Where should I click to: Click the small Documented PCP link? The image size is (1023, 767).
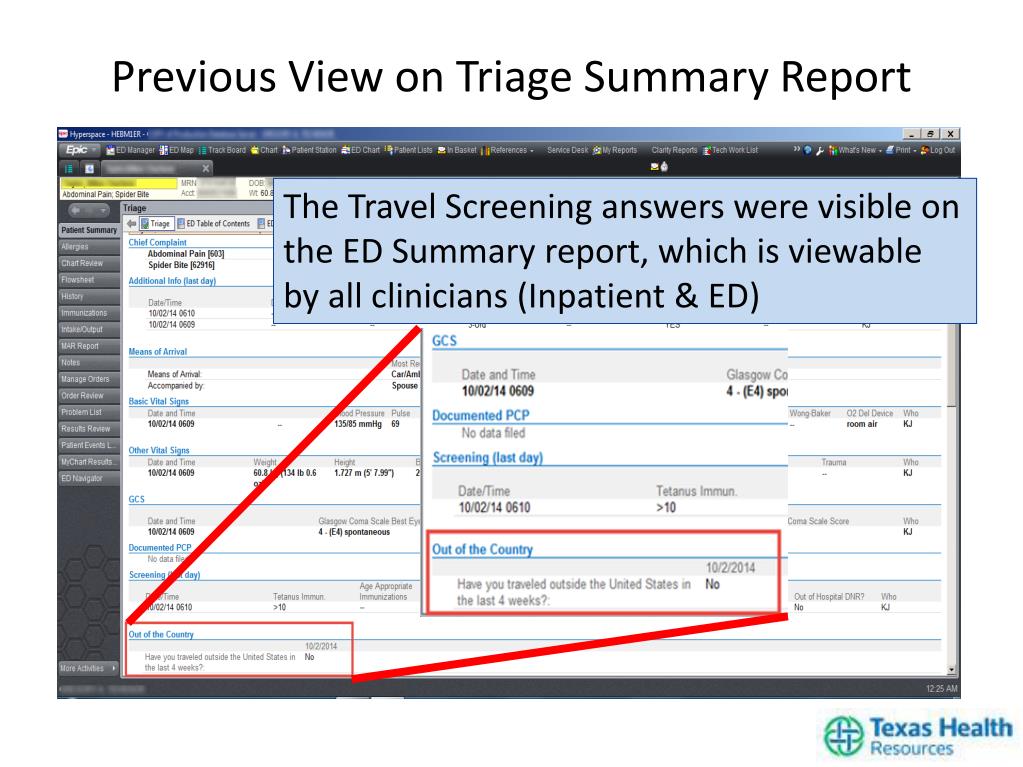(x=160, y=548)
